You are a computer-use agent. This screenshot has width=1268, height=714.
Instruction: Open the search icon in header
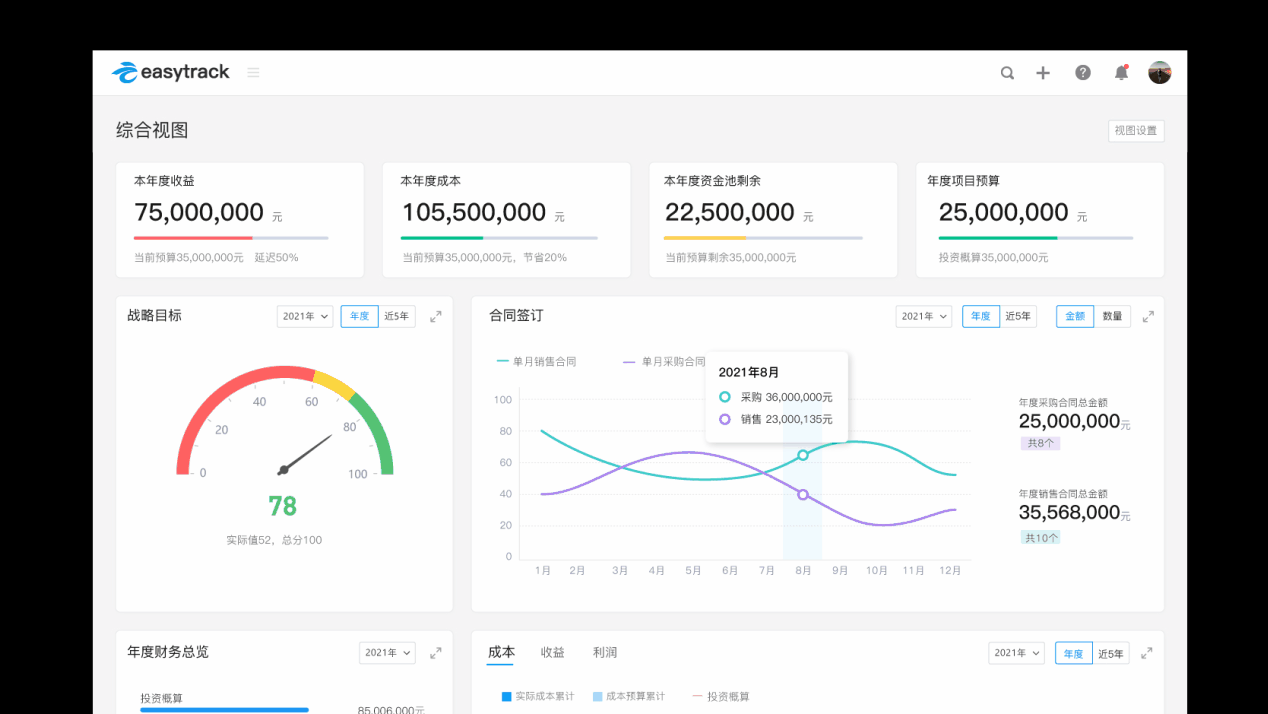(1007, 73)
